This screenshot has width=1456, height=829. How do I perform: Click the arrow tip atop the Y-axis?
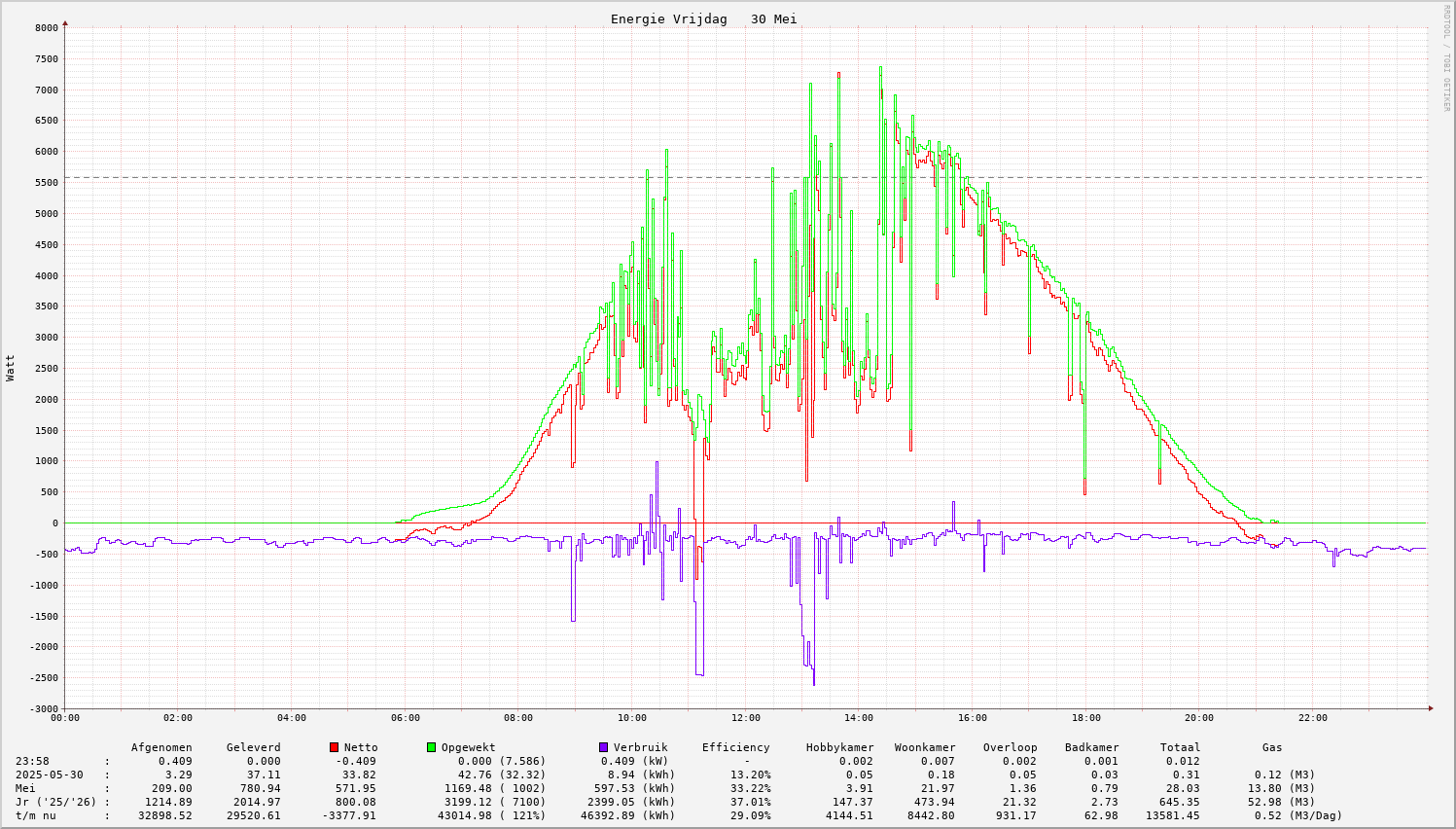tap(65, 22)
